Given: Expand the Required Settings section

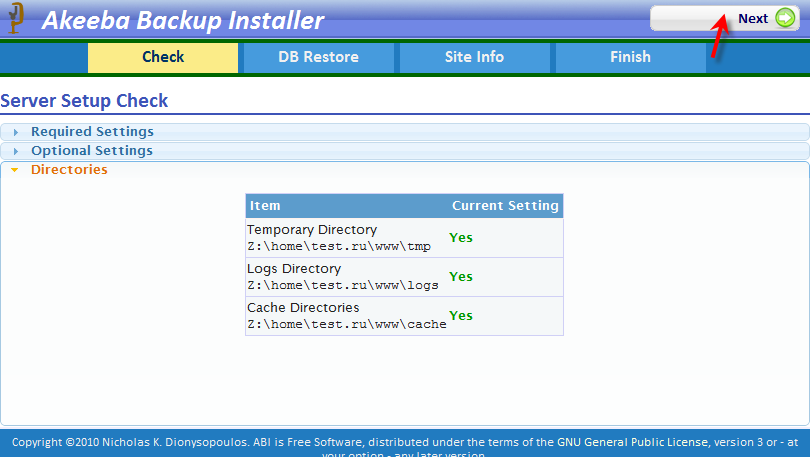Looking at the screenshot, I should coord(405,132).
